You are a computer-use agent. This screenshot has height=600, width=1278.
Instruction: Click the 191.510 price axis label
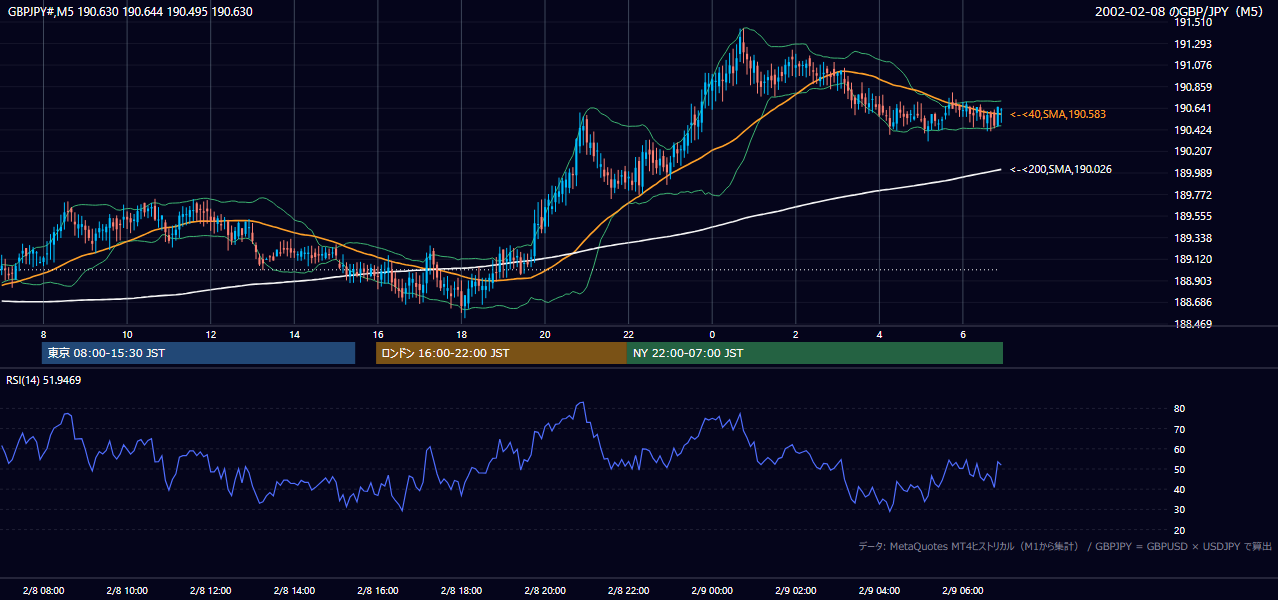(x=1193, y=22)
